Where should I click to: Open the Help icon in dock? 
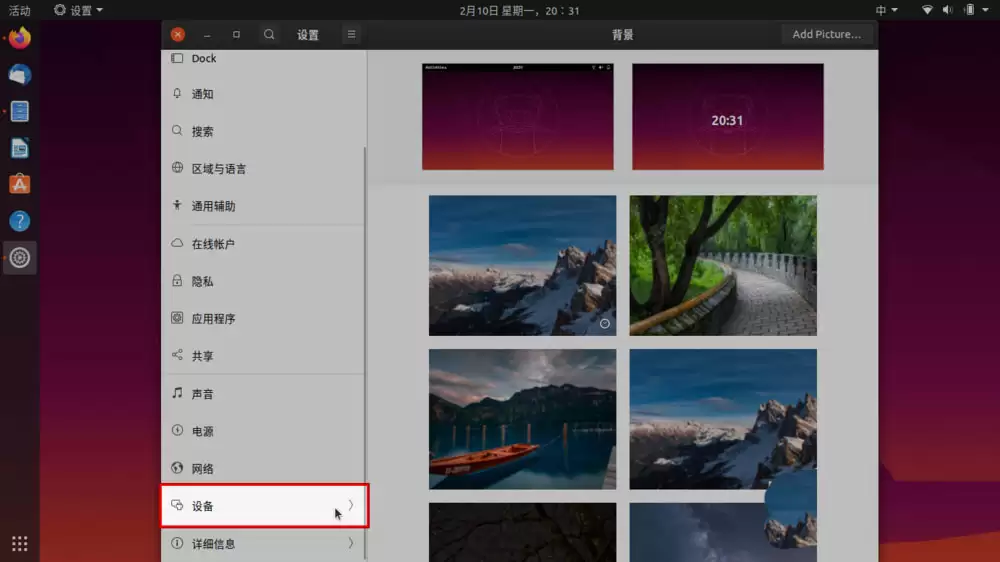click(x=20, y=221)
